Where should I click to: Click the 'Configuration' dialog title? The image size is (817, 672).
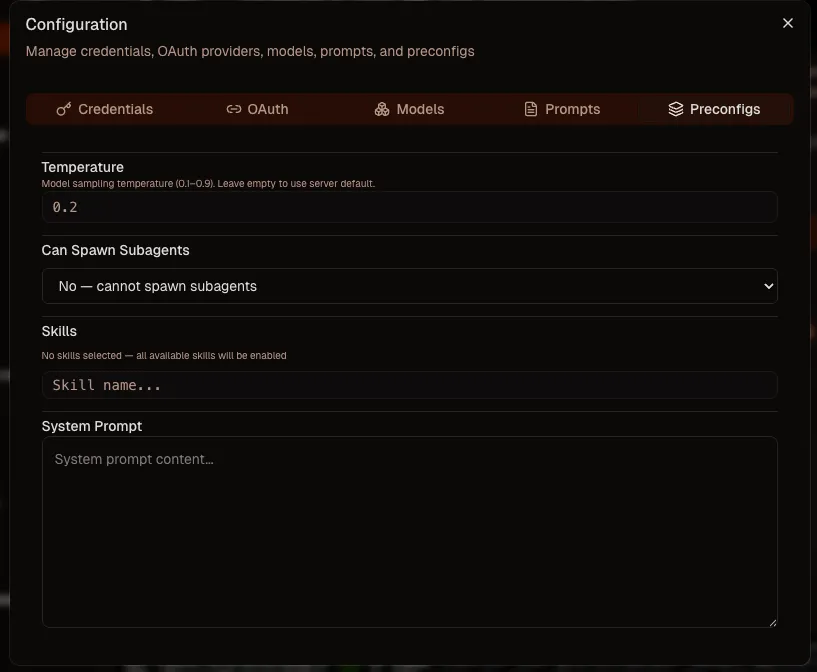[x=77, y=24]
